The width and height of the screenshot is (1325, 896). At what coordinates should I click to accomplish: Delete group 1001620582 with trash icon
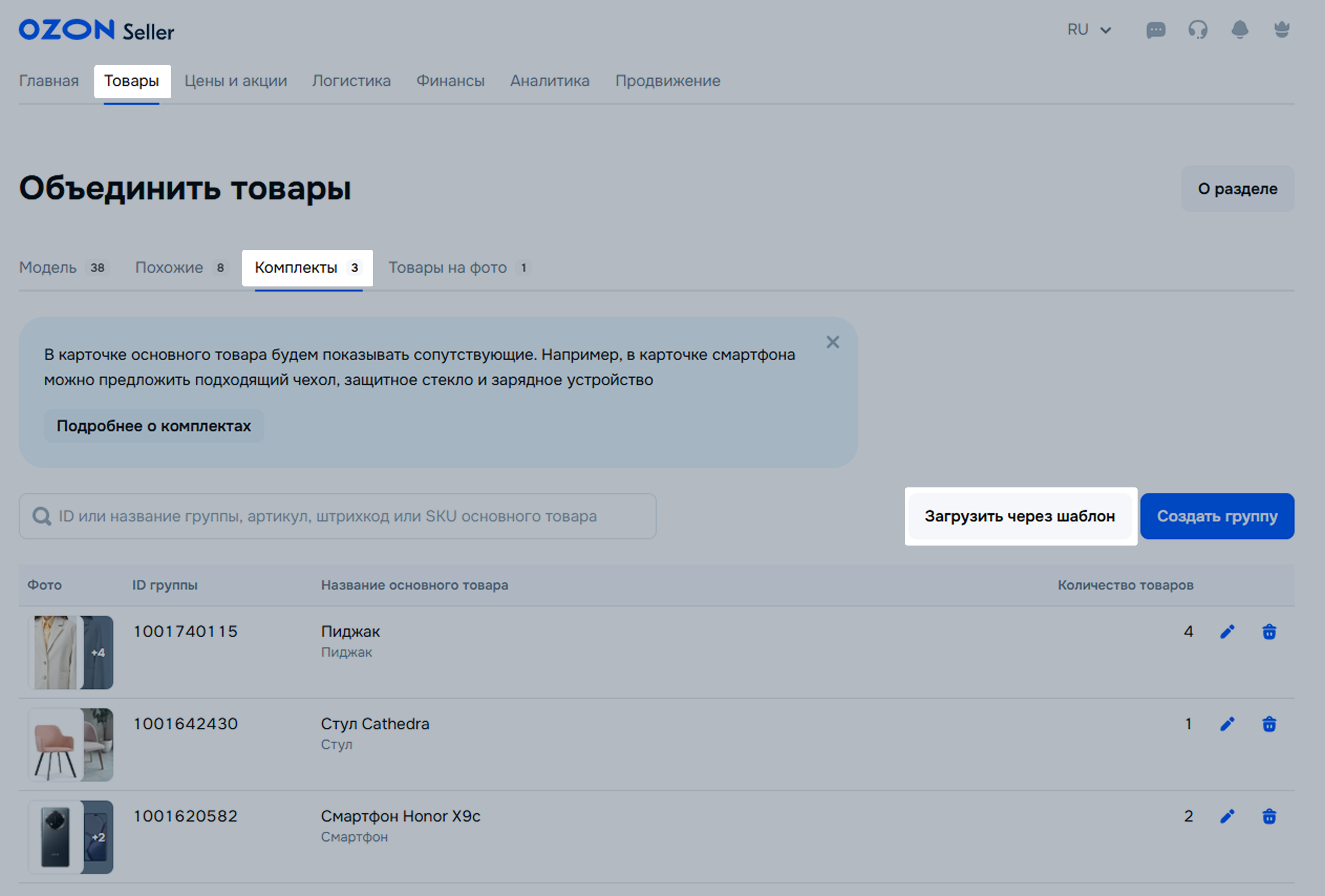coord(1269,816)
